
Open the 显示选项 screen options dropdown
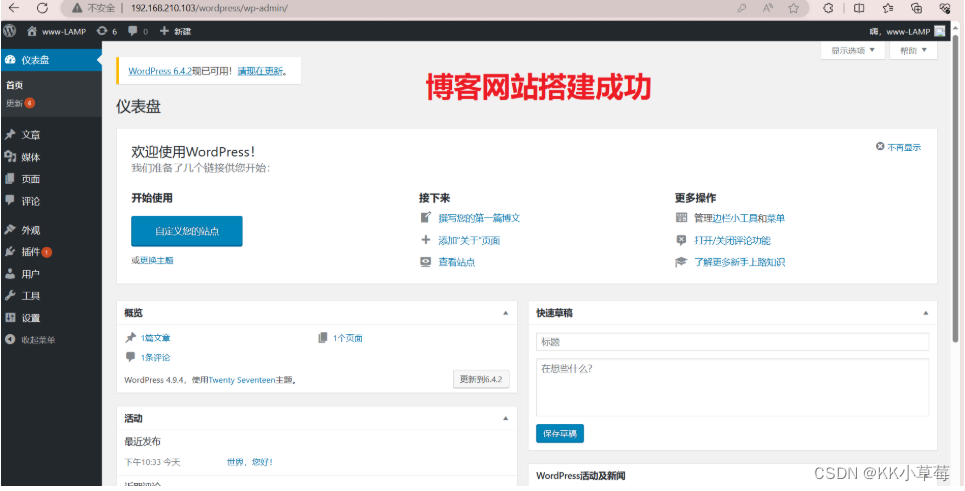[852, 50]
